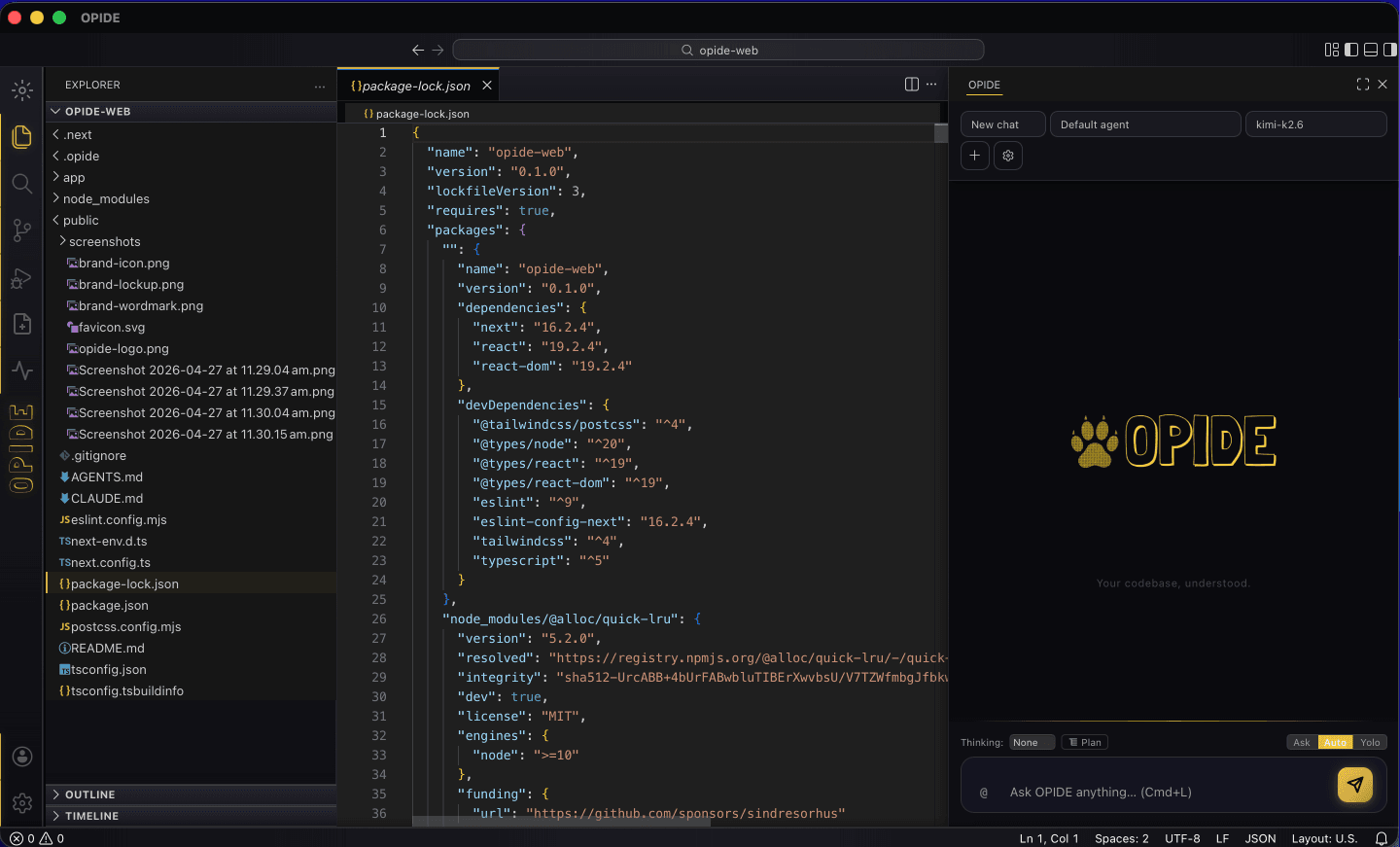Viewport: 1400px width, 847px height.
Task: Open notifications bell in status bar
Action: pos(1382,838)
